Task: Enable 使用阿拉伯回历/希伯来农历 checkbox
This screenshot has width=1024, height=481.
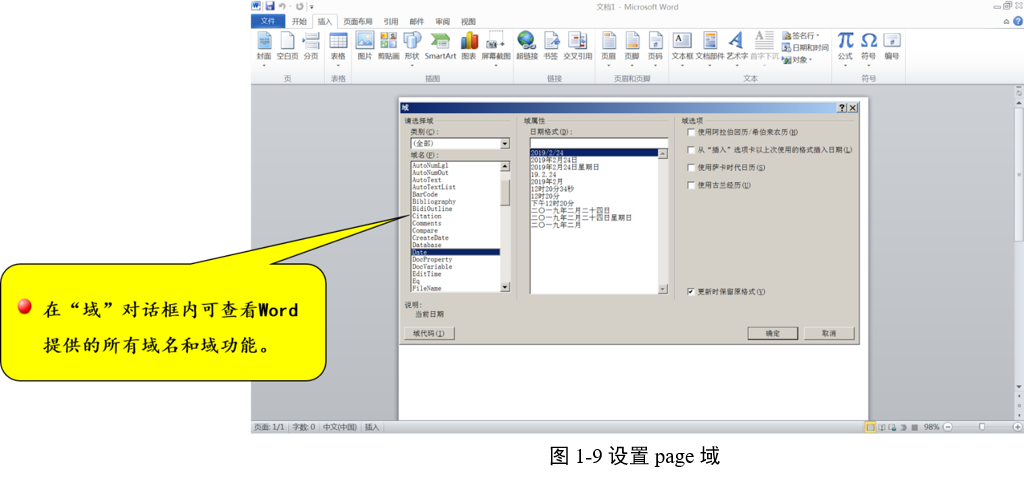Action: pos(691,132)
